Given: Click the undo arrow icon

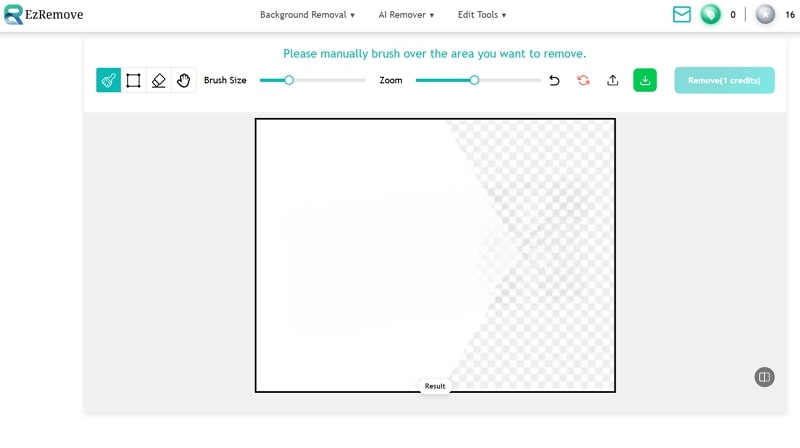Looking at the screenshot, I should [554, 80].
